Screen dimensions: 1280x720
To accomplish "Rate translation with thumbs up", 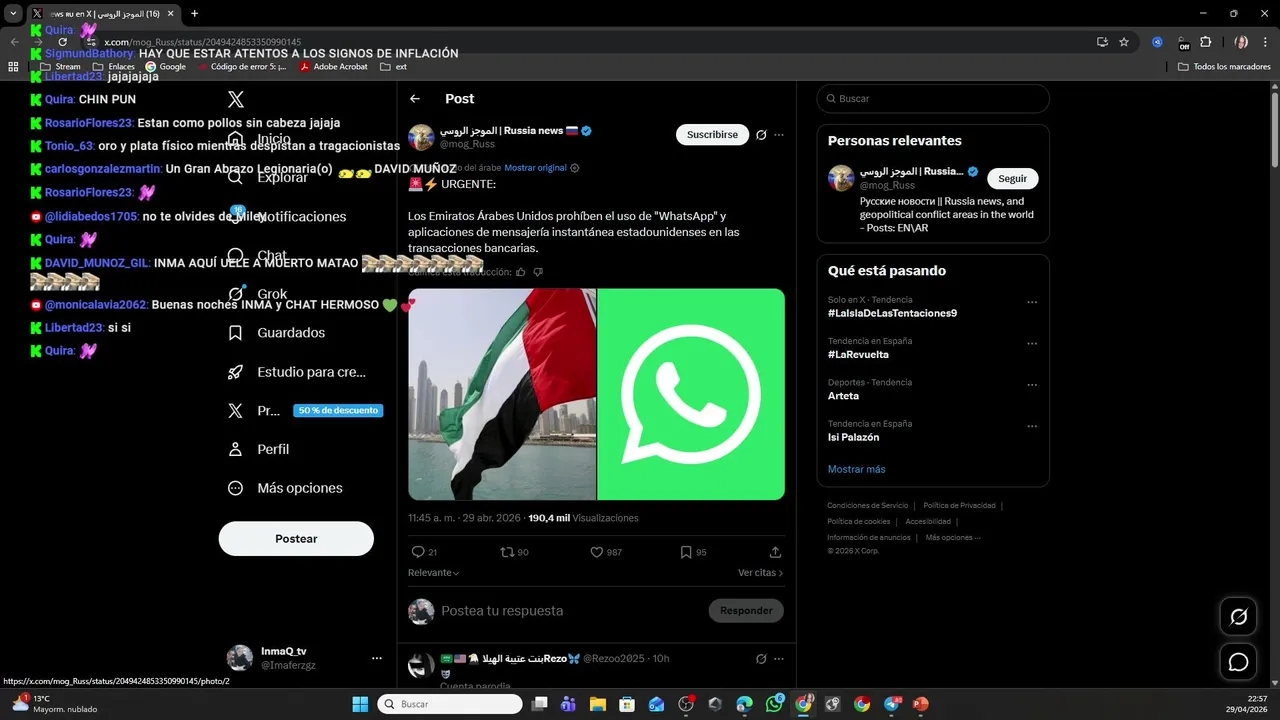I will (521, 272).
